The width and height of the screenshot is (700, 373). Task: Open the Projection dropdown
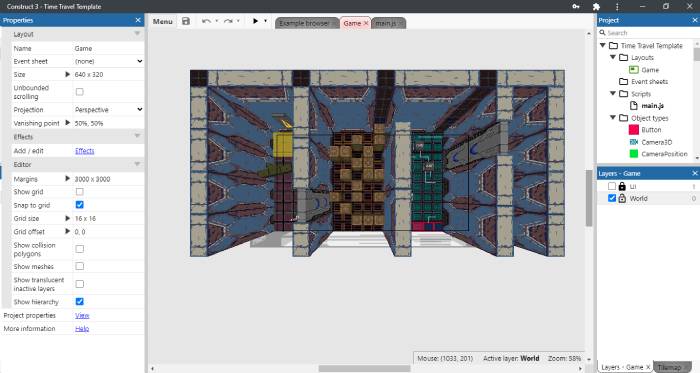[108, 109]
